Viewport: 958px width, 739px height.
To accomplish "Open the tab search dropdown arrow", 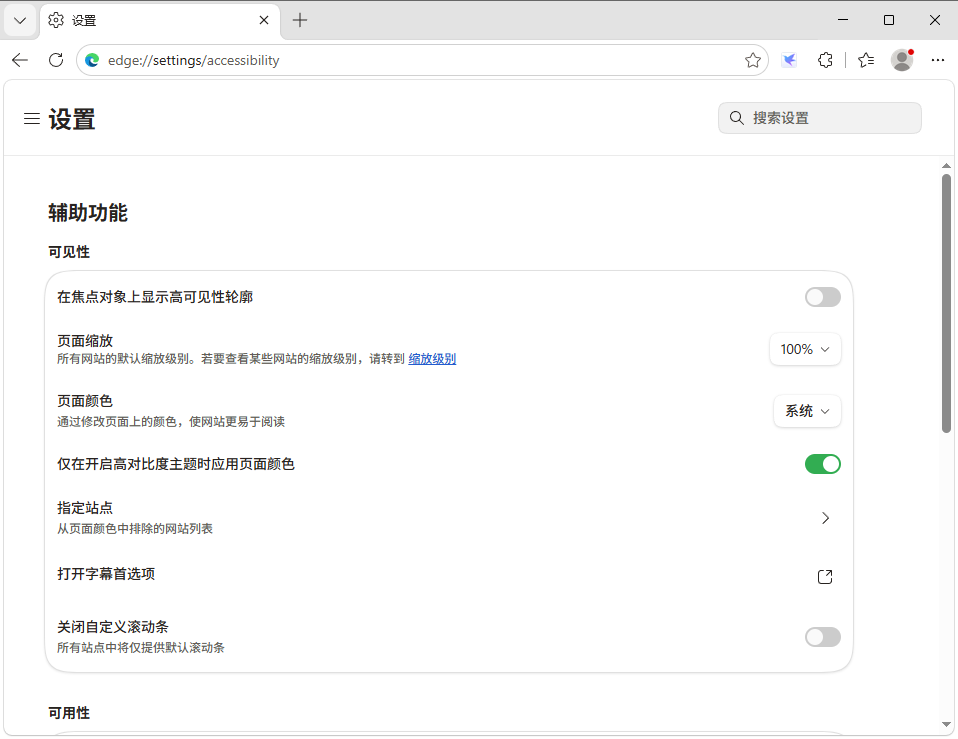I will 20,21.
